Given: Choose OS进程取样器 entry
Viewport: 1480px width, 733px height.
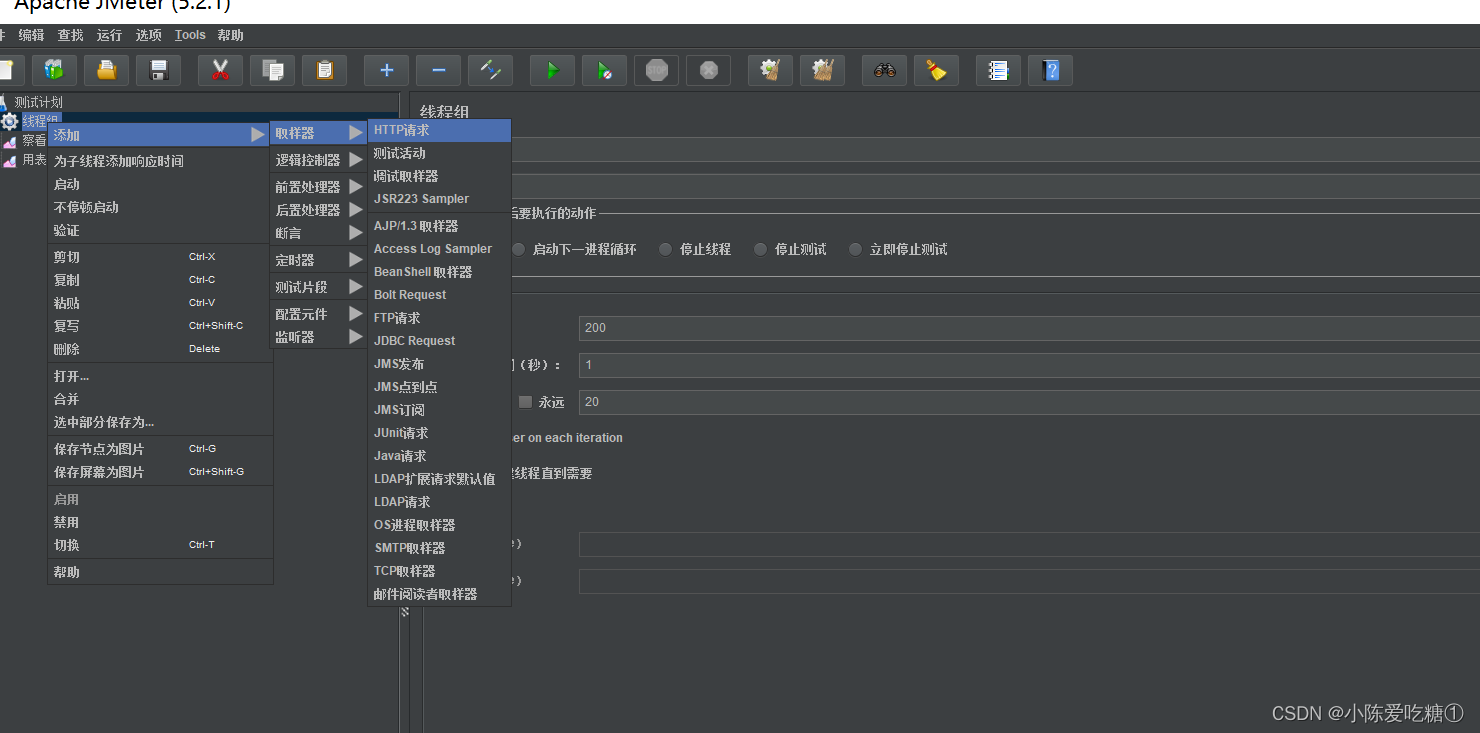Looking at the screenshot, I should 440,525.
